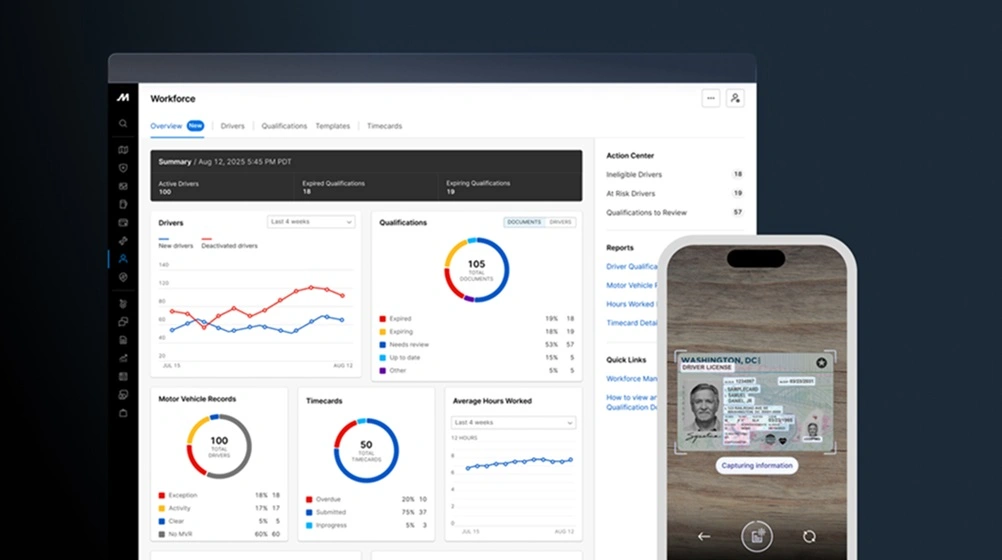Open the Timecard Detail report link
The image size is (1002, 560).
click(631, 323)
